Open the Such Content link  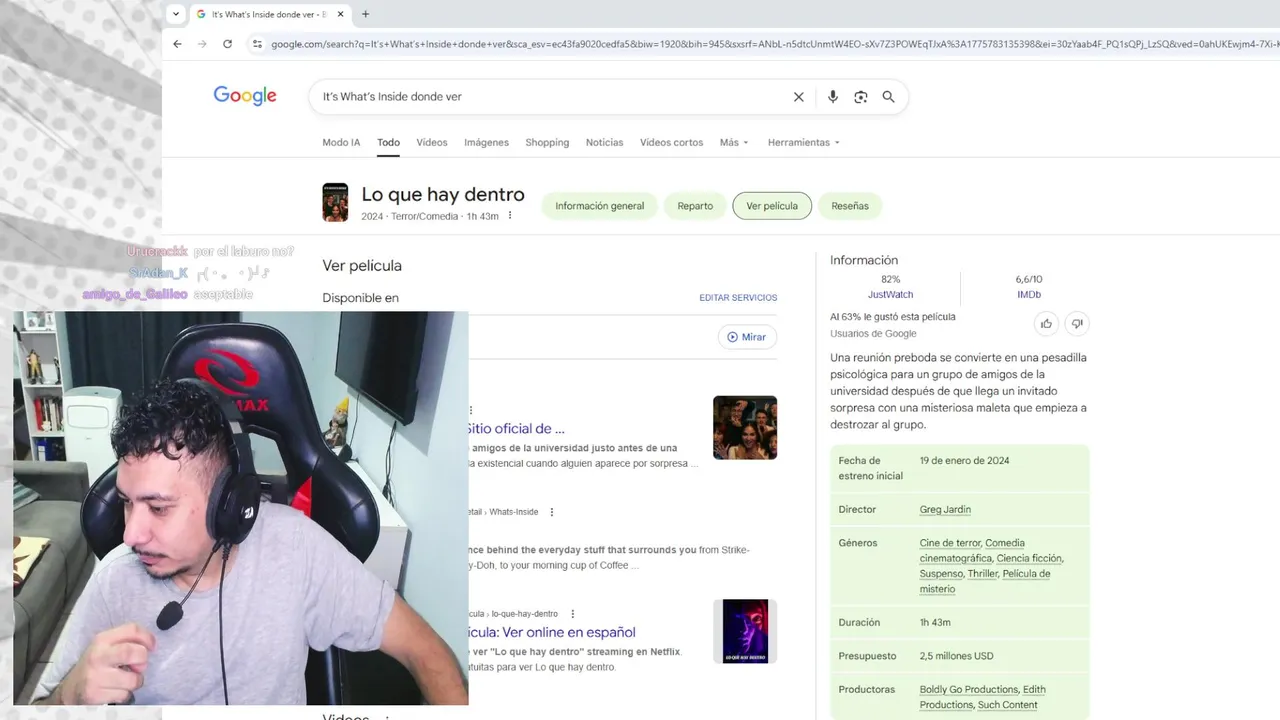click(x=1008, y=705)
